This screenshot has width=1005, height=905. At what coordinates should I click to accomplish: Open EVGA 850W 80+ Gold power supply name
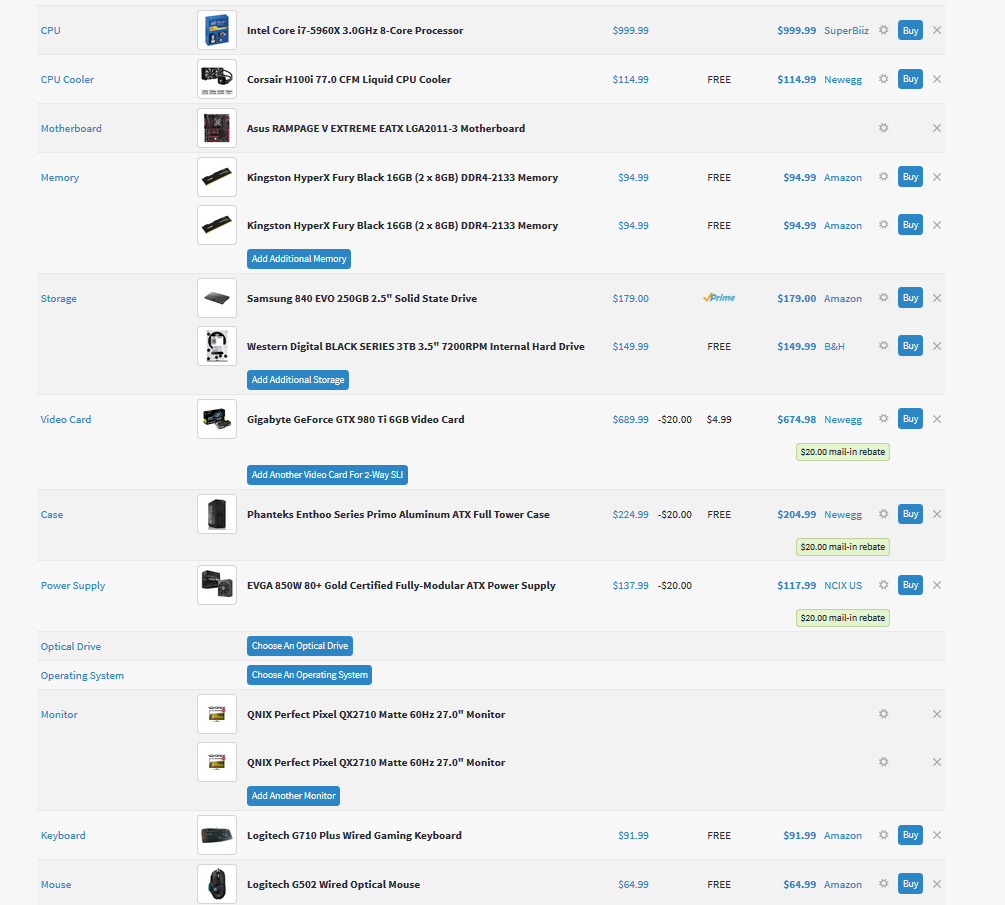(x=401, y=585)
